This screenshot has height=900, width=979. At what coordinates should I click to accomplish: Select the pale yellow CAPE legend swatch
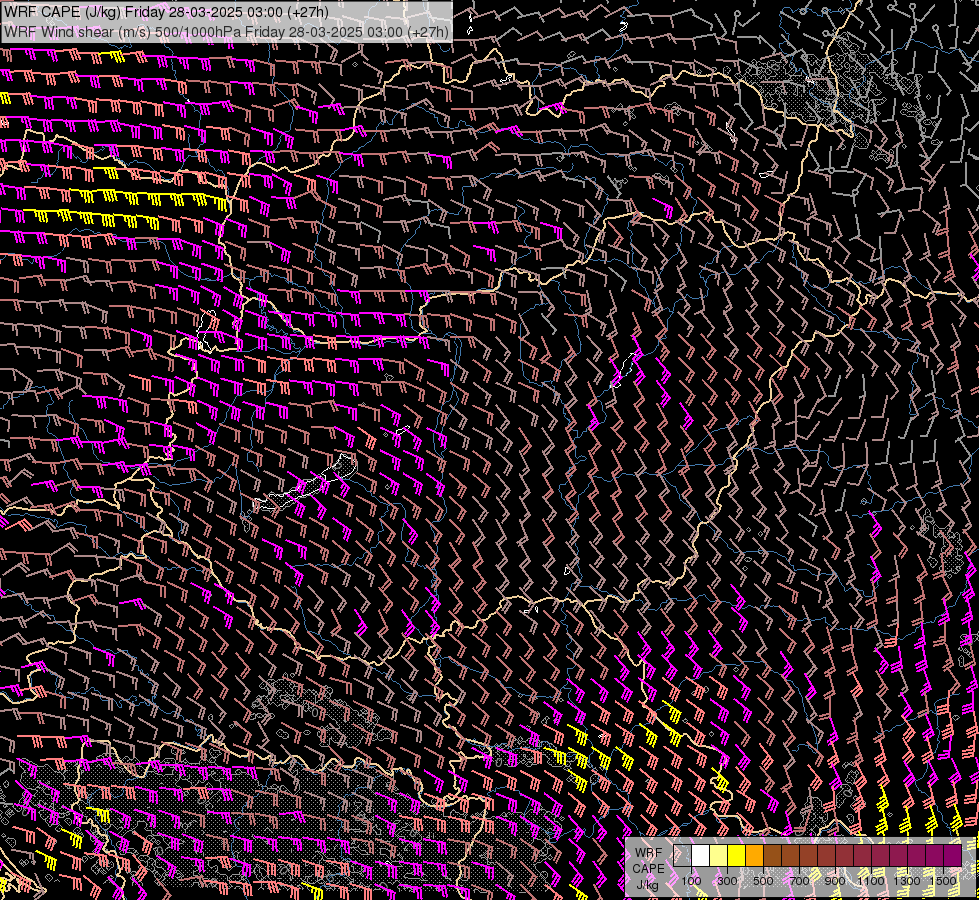click(719, 856)
